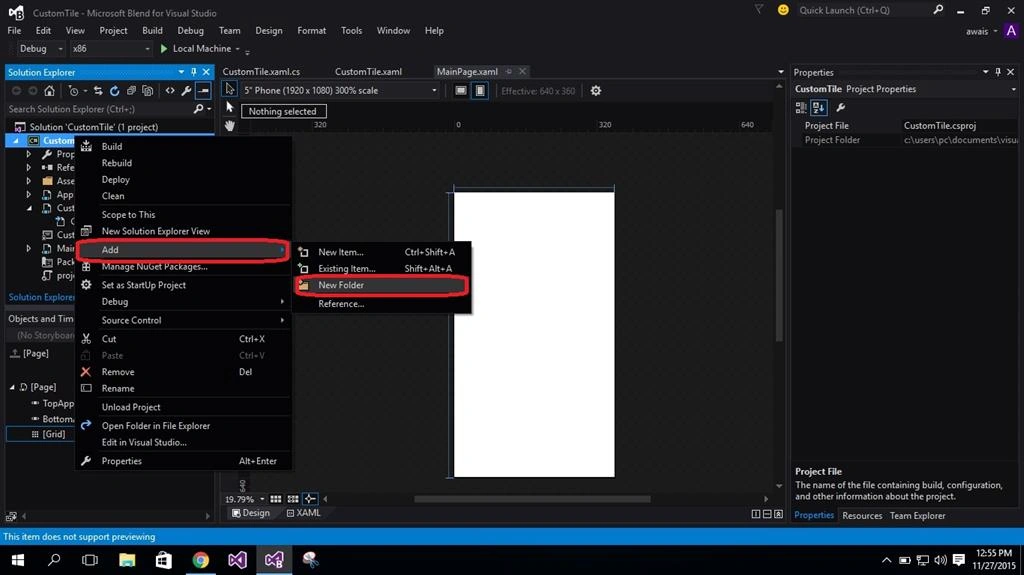Viewport: 1024px width, 575px height.
Task: Click the horizontal scrollbar of the designer
Action: click(x=532, y=499)
